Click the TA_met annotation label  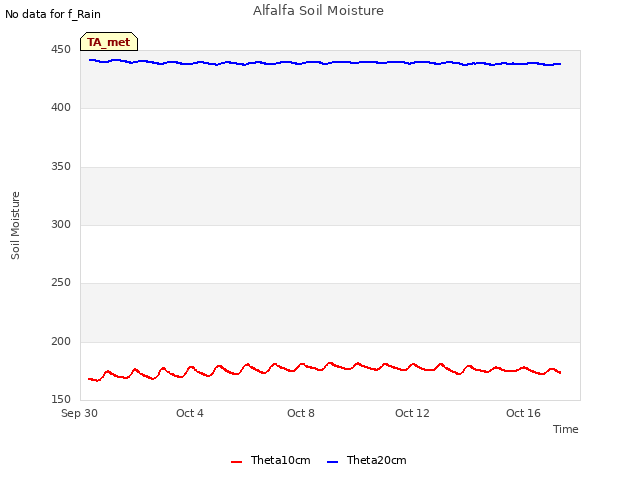click(x=109, y=42)
